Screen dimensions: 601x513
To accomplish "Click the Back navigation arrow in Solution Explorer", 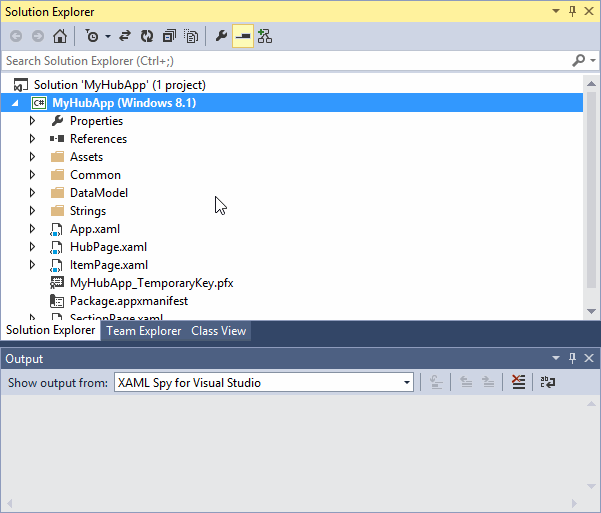I will click(16, 36).
